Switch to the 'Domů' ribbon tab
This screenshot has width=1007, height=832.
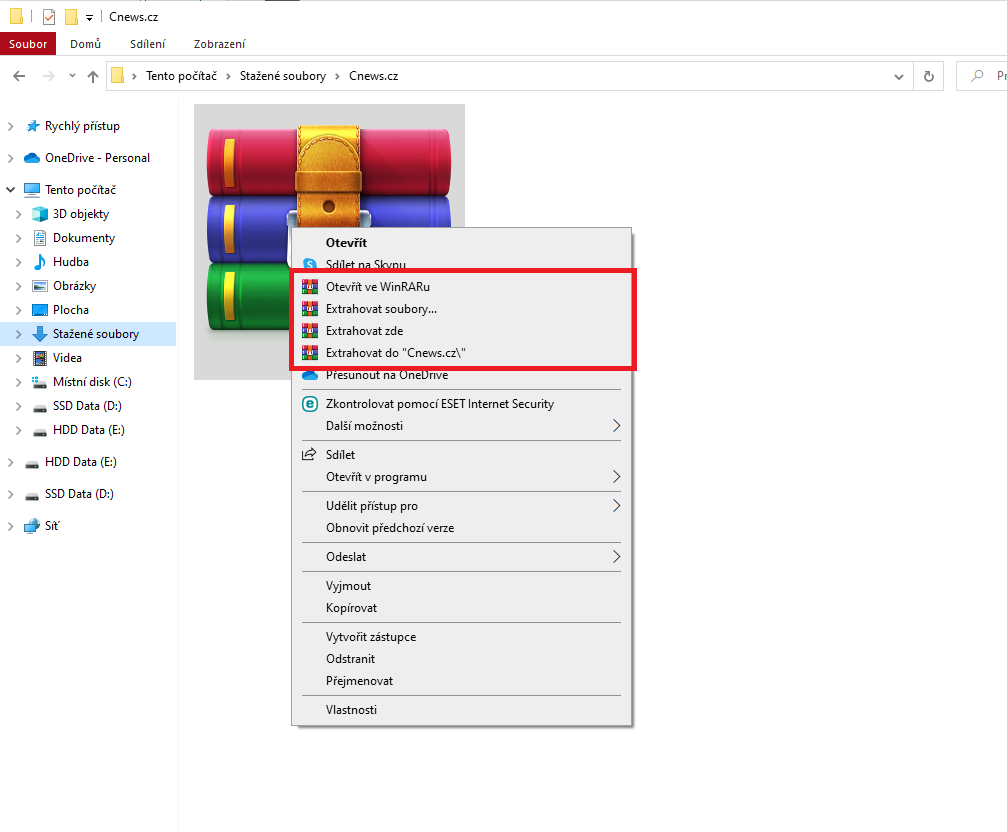[85, 44]
